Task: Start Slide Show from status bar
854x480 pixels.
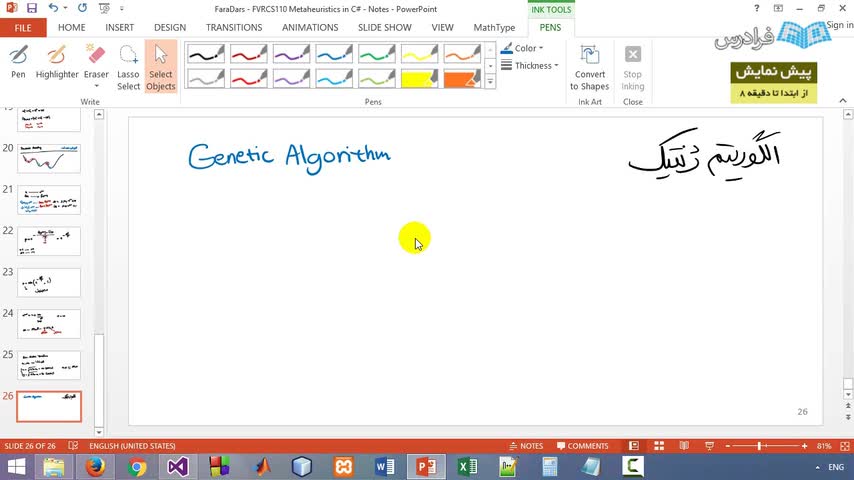Action: 709,446
